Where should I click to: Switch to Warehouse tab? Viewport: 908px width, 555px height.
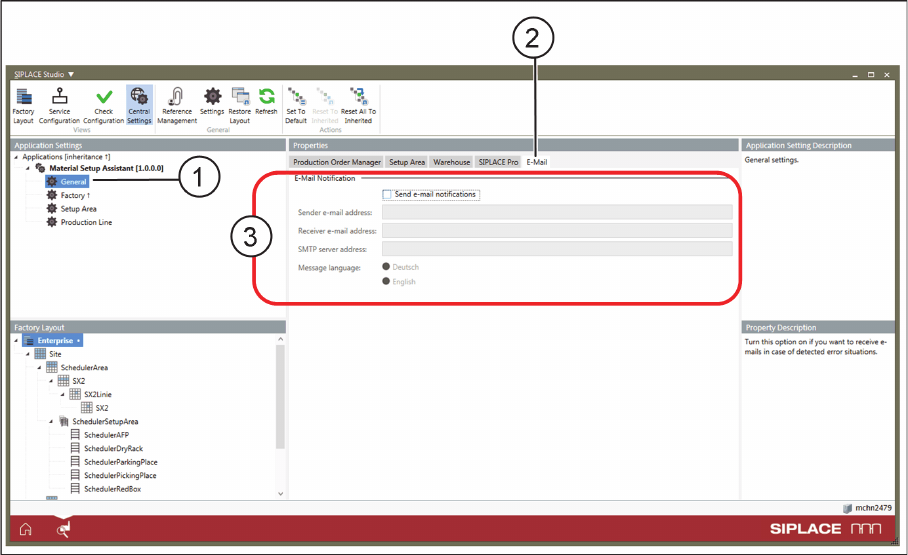click(452, 162)
